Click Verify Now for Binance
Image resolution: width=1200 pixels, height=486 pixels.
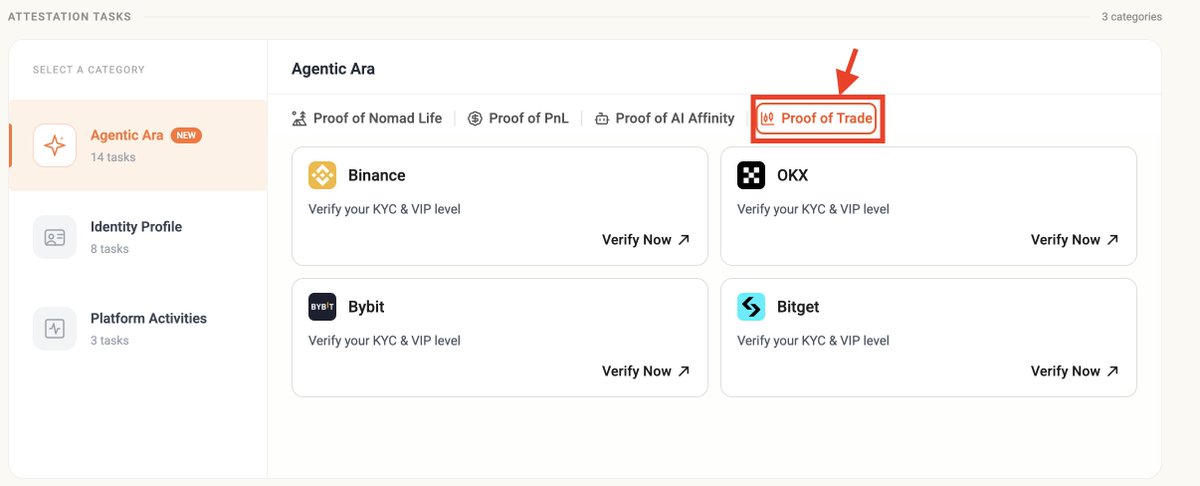click(646, 240)
